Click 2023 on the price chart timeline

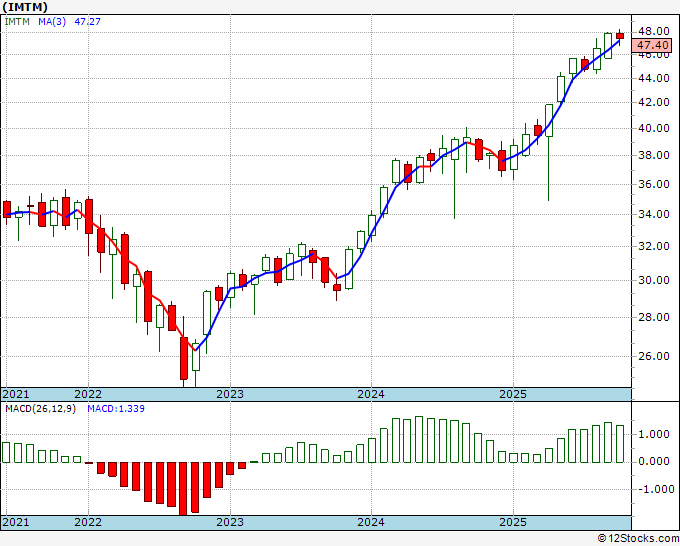click(230, 394)
